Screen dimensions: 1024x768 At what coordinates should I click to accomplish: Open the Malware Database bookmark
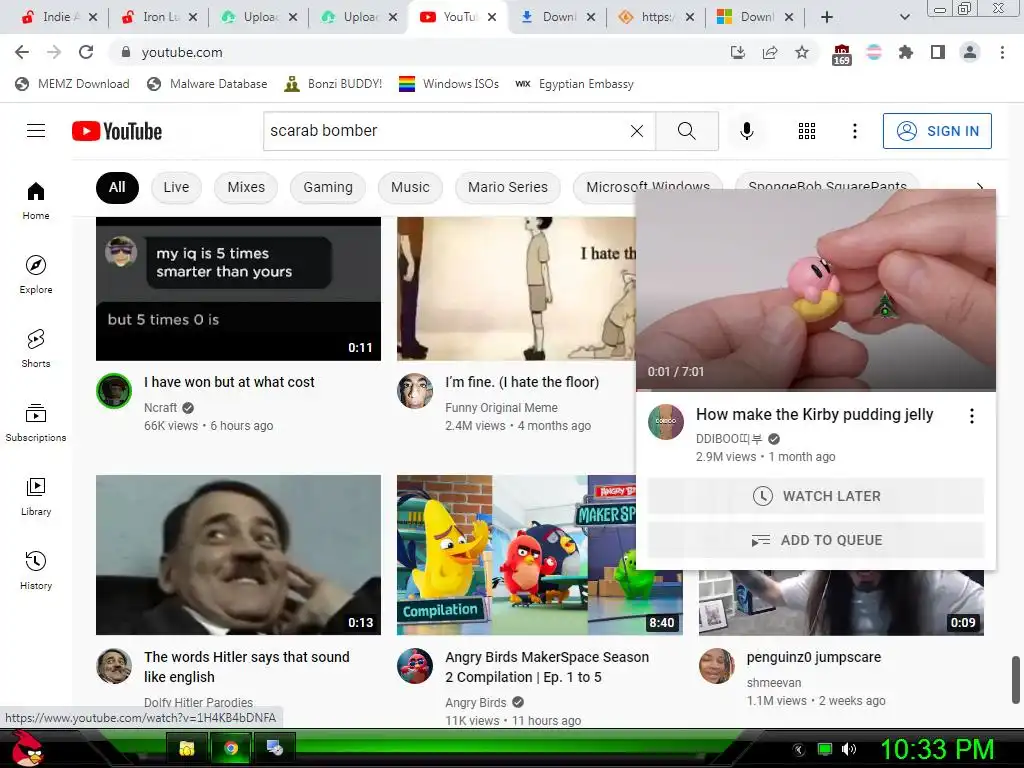208,84
